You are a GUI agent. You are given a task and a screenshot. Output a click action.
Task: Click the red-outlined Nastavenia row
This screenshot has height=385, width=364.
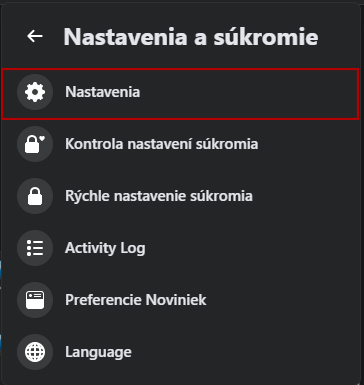pyautogui.click(x=180, y=94)
